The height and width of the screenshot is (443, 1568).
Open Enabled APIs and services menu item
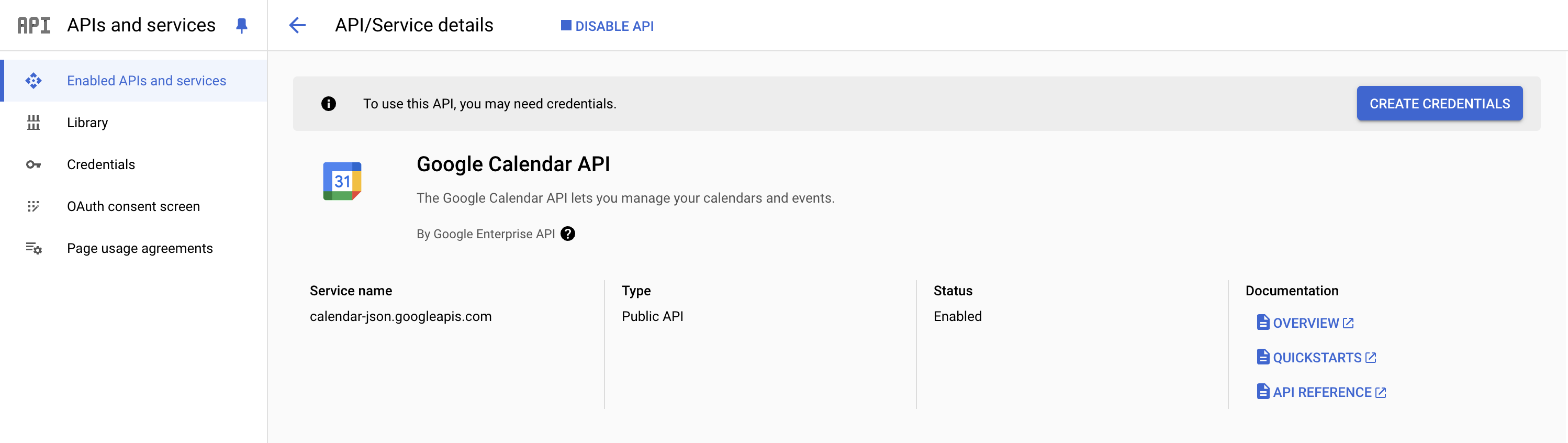click(146, 81)
